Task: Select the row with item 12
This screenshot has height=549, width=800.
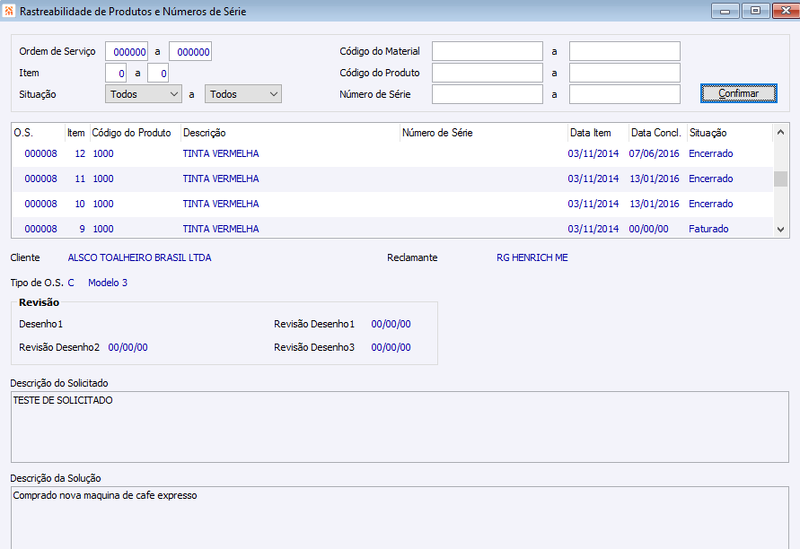Action: pos(392,154)
